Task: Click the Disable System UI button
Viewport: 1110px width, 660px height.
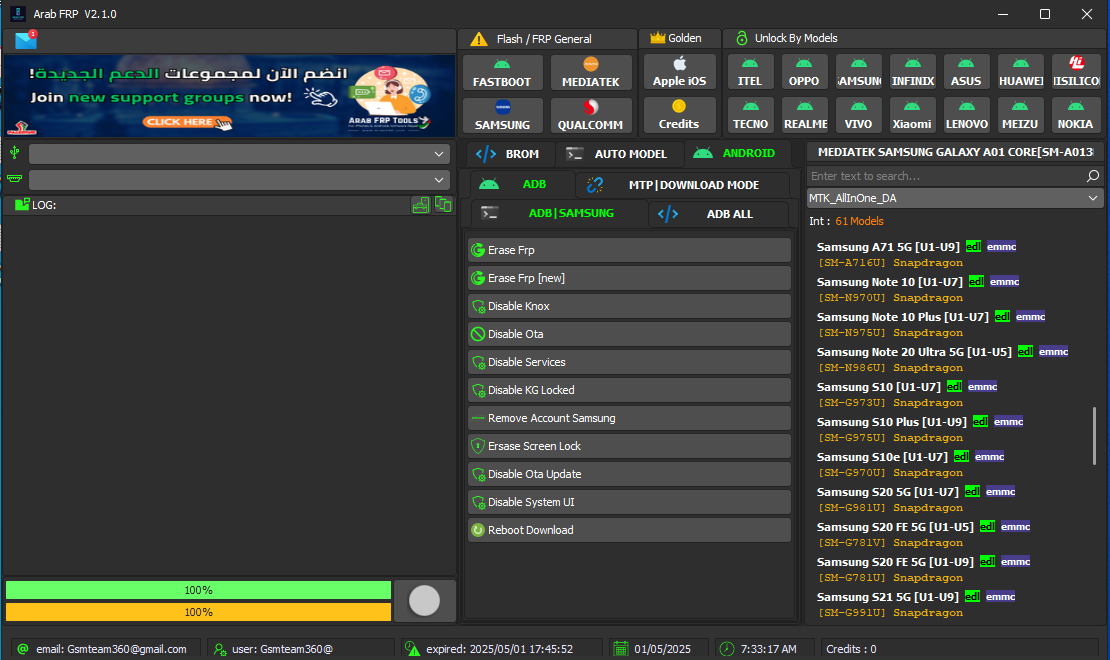Action: tap(629, 502)
